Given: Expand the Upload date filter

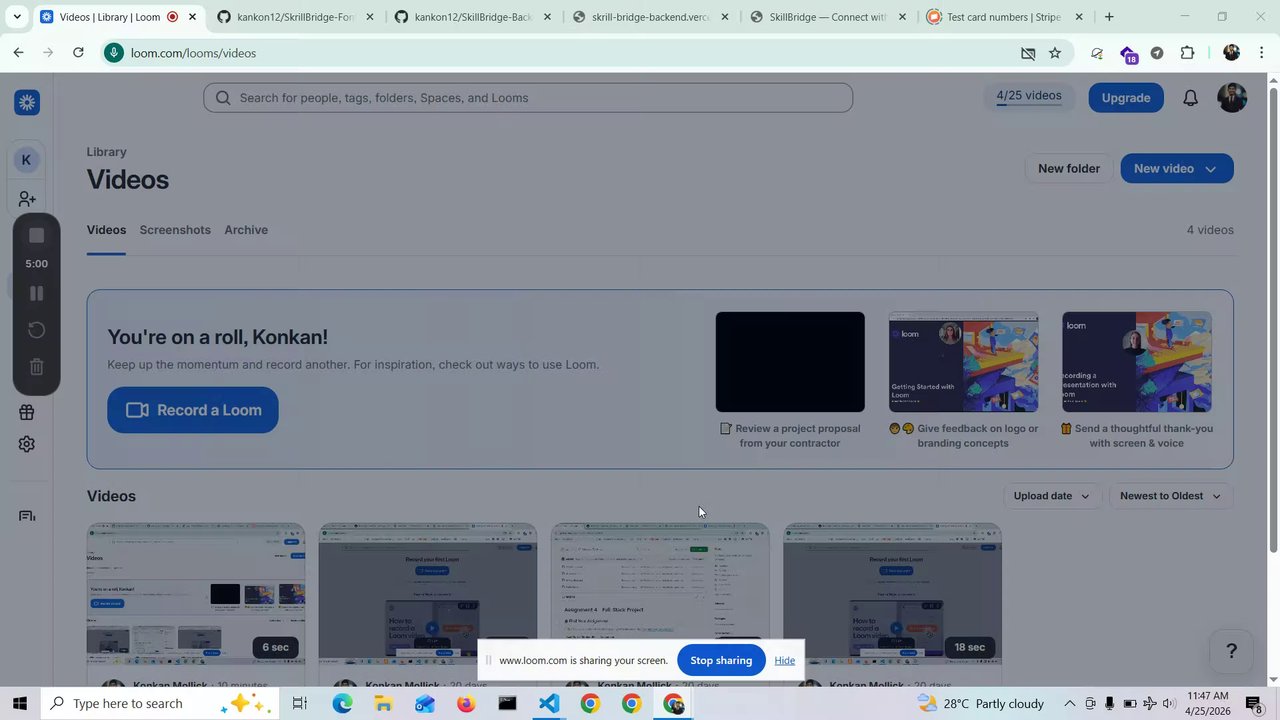Looking at the screenshot, I should click(1051, 496).
